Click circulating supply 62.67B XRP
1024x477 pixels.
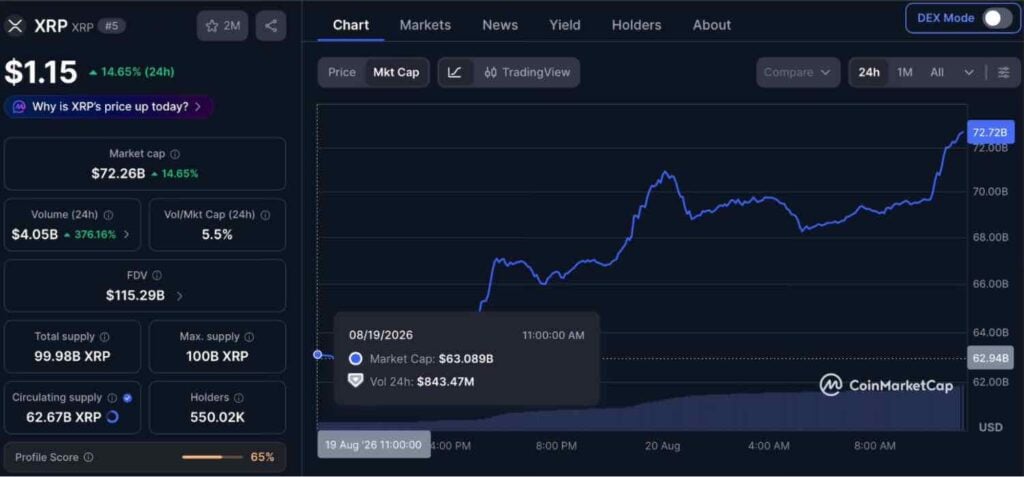pos(64,417)
